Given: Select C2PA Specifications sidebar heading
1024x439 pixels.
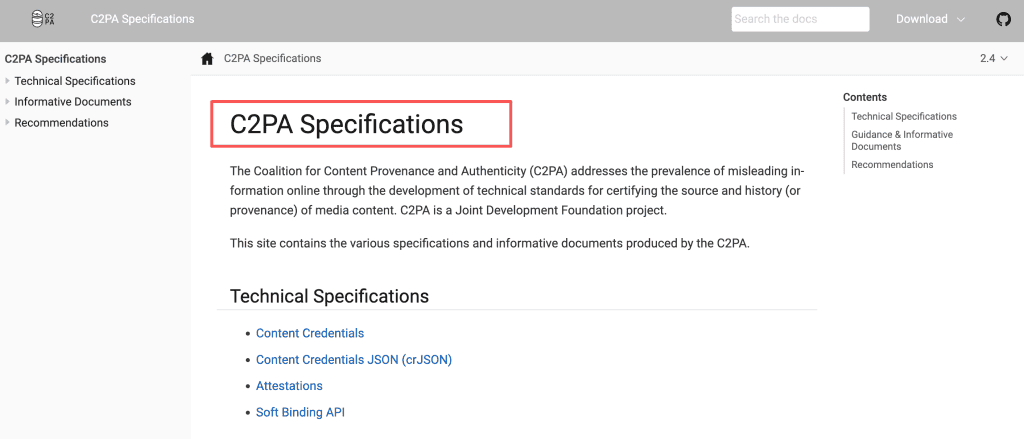Looking at the screenshot, I should (x=56, y=59).
